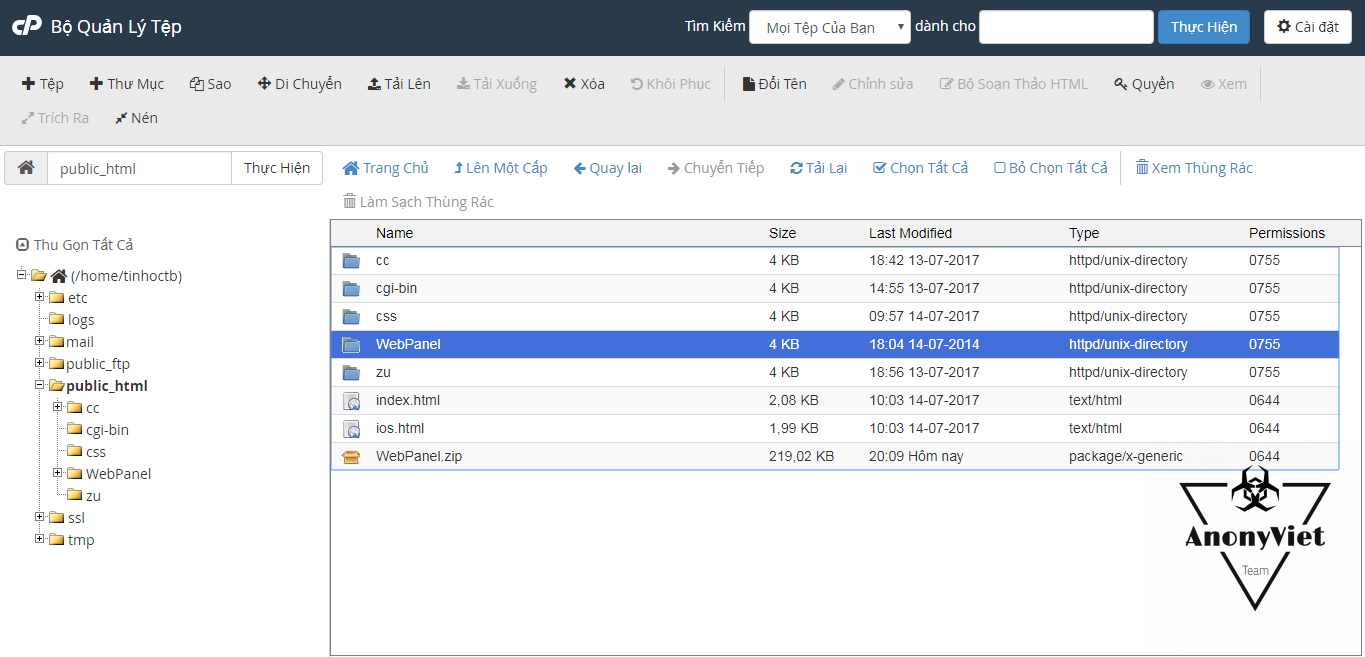Collapse the public_html tree node
Image resolution: width=1365 pixels, height=657 pixels.
tap(38, 385)
